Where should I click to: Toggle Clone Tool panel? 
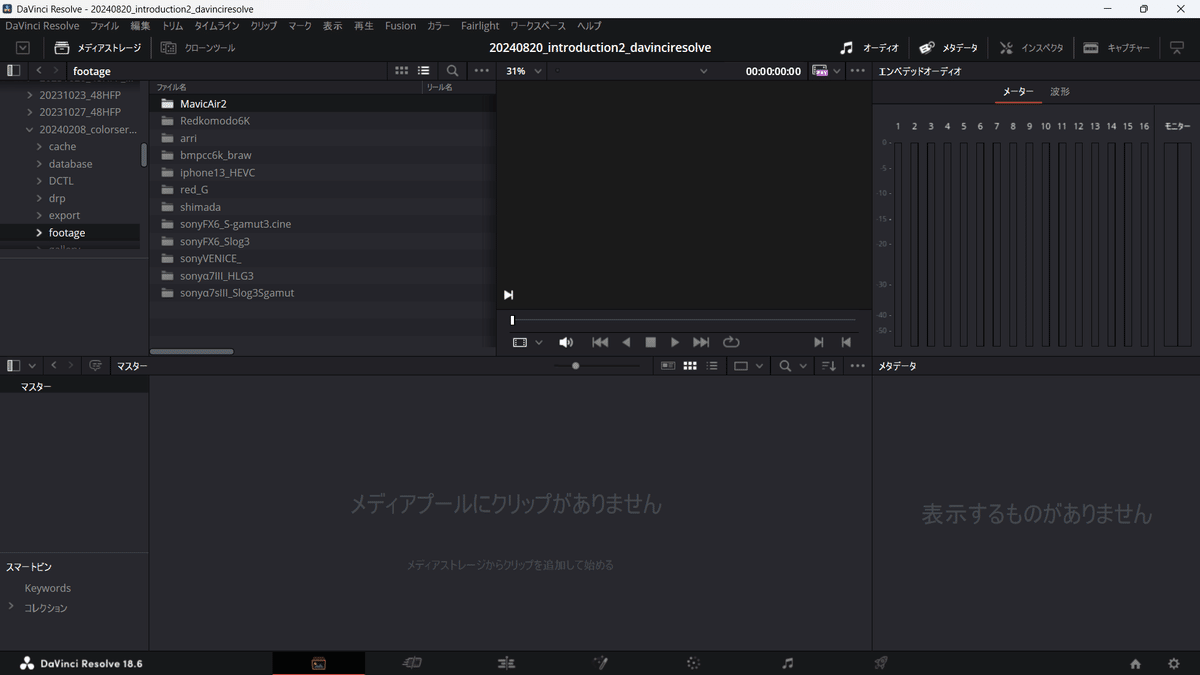[x=198, y=48]
